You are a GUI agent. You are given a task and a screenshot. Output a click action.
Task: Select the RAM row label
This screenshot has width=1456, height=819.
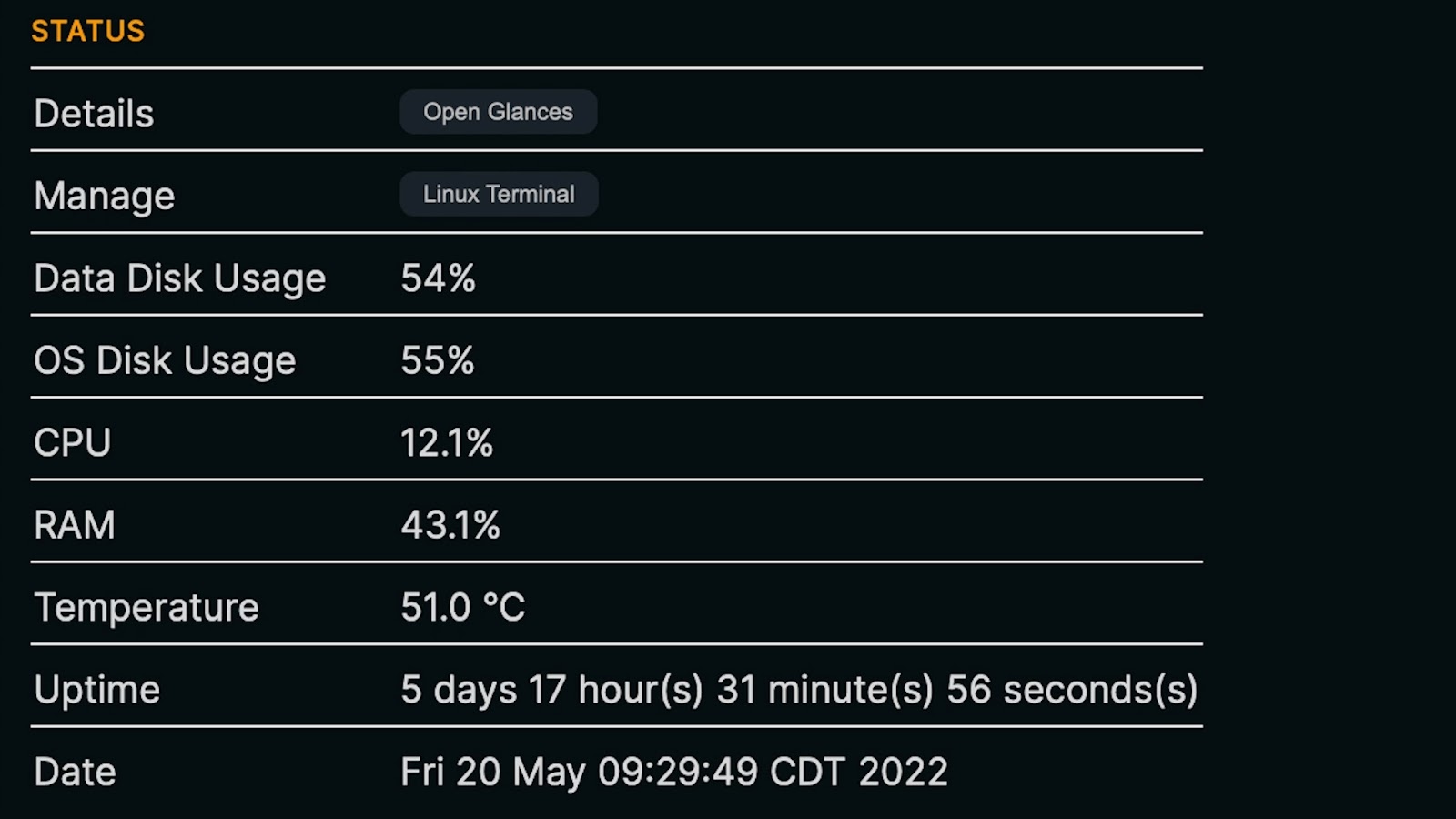[75, 525]
